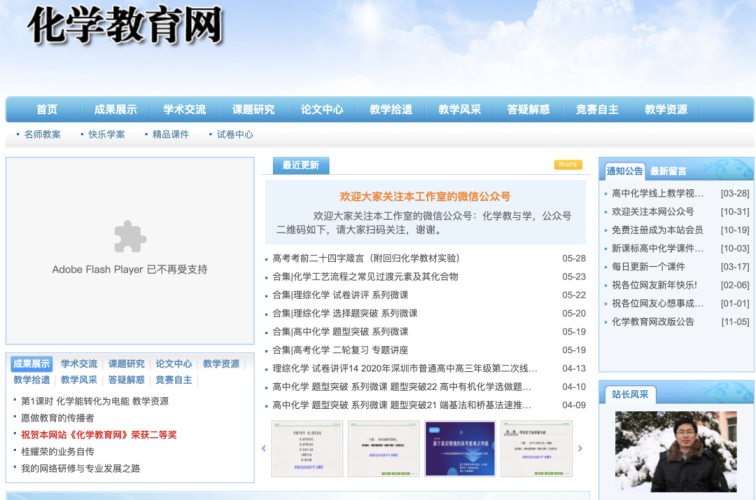Open the red 祝贺本网站《化学教育网》荣获二等奖 link
Image resolution: width=756 pixels, height=500 pixels.
pos(99,435)
